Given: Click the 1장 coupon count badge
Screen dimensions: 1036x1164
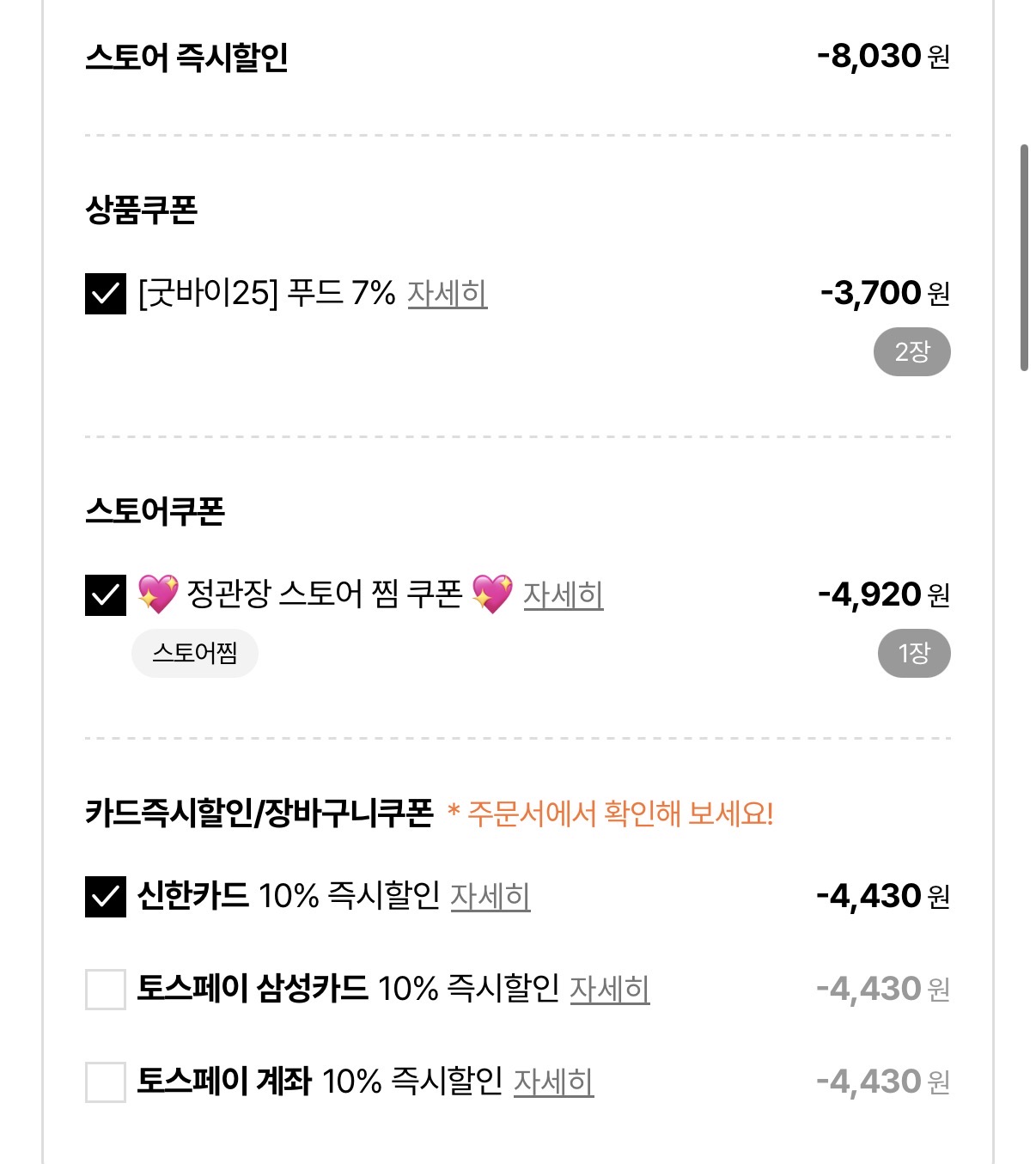Looking at the screenshot, I should click(x=913, y=654).
